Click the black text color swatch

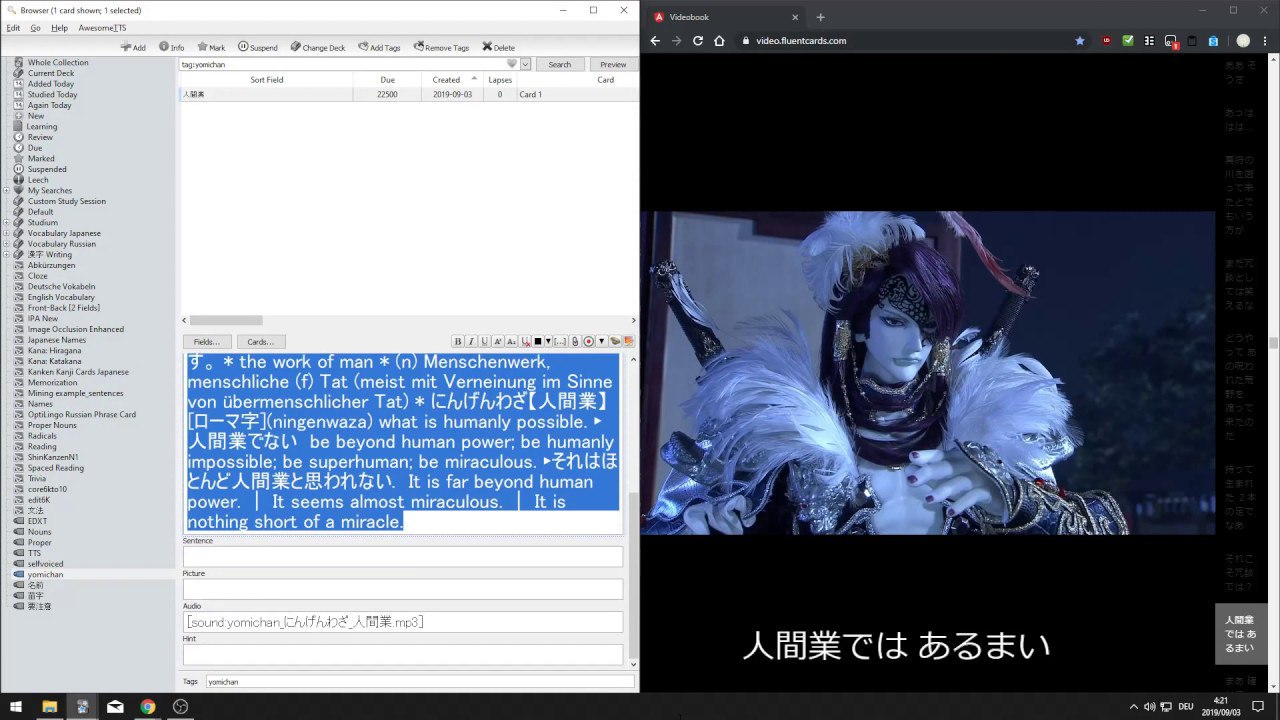coord(538,341)
